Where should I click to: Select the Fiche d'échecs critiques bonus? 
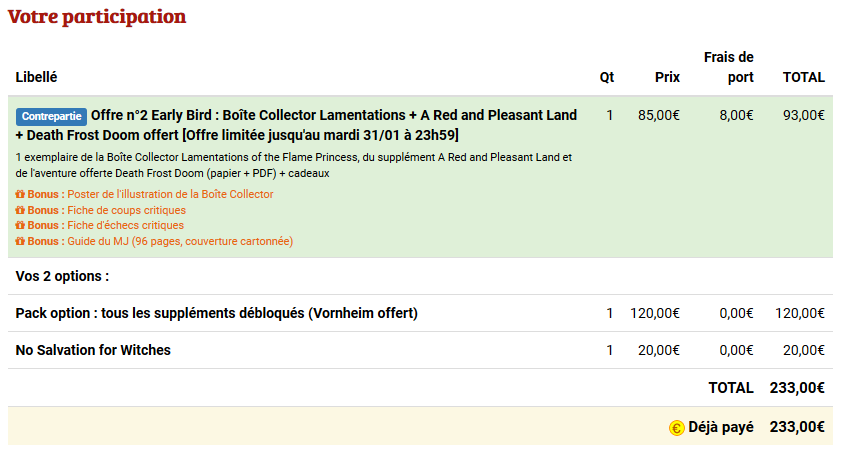pyautogui.click(x=125, y=226)
